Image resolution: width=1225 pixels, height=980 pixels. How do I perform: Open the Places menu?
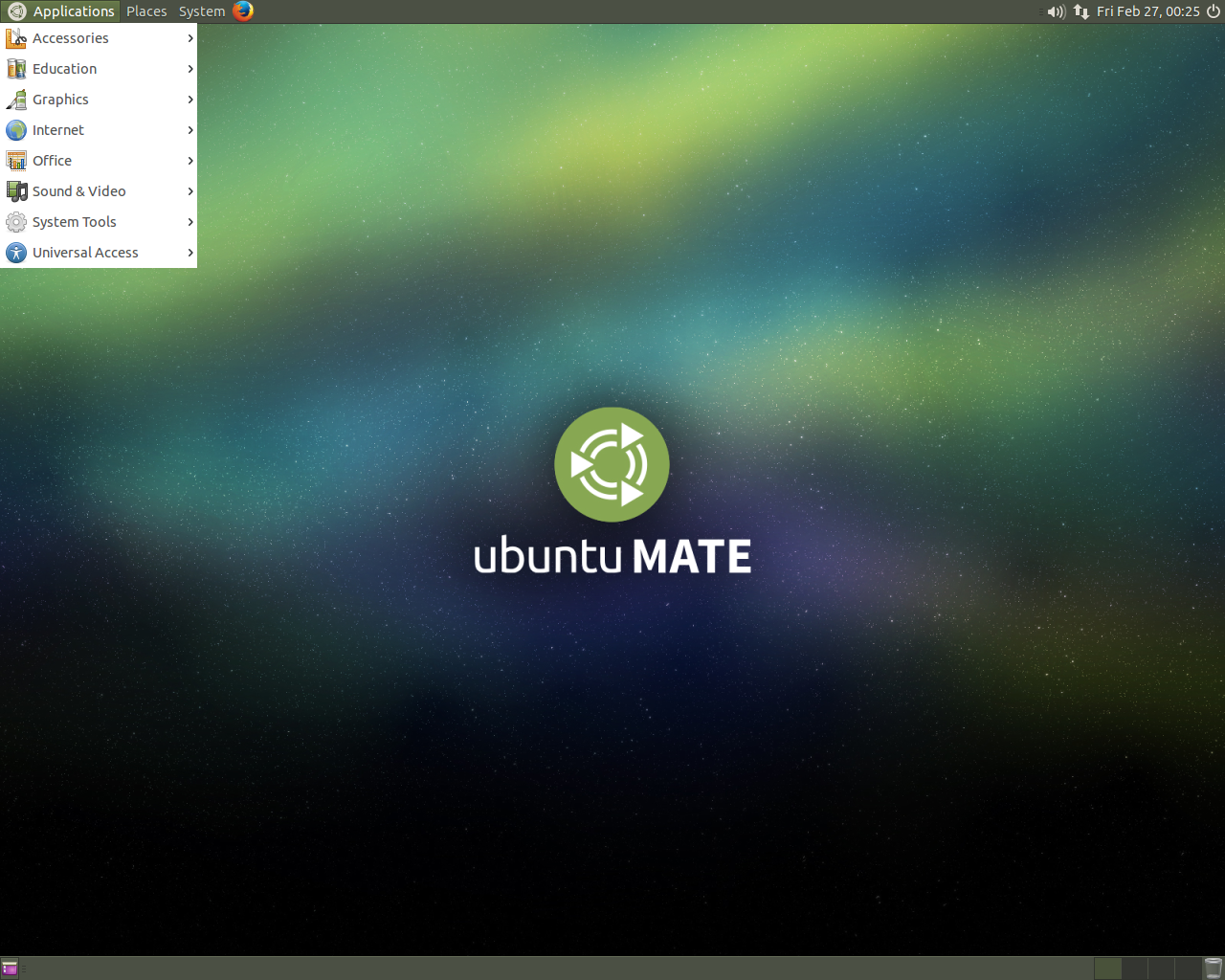coord(146,11)
